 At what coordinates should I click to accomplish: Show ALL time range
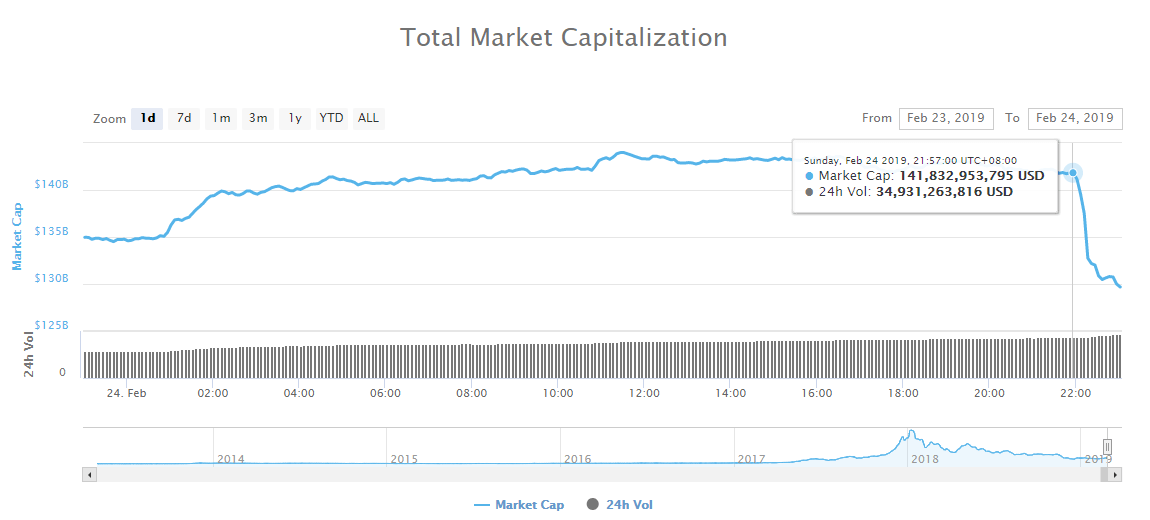[x=368, y=118]
